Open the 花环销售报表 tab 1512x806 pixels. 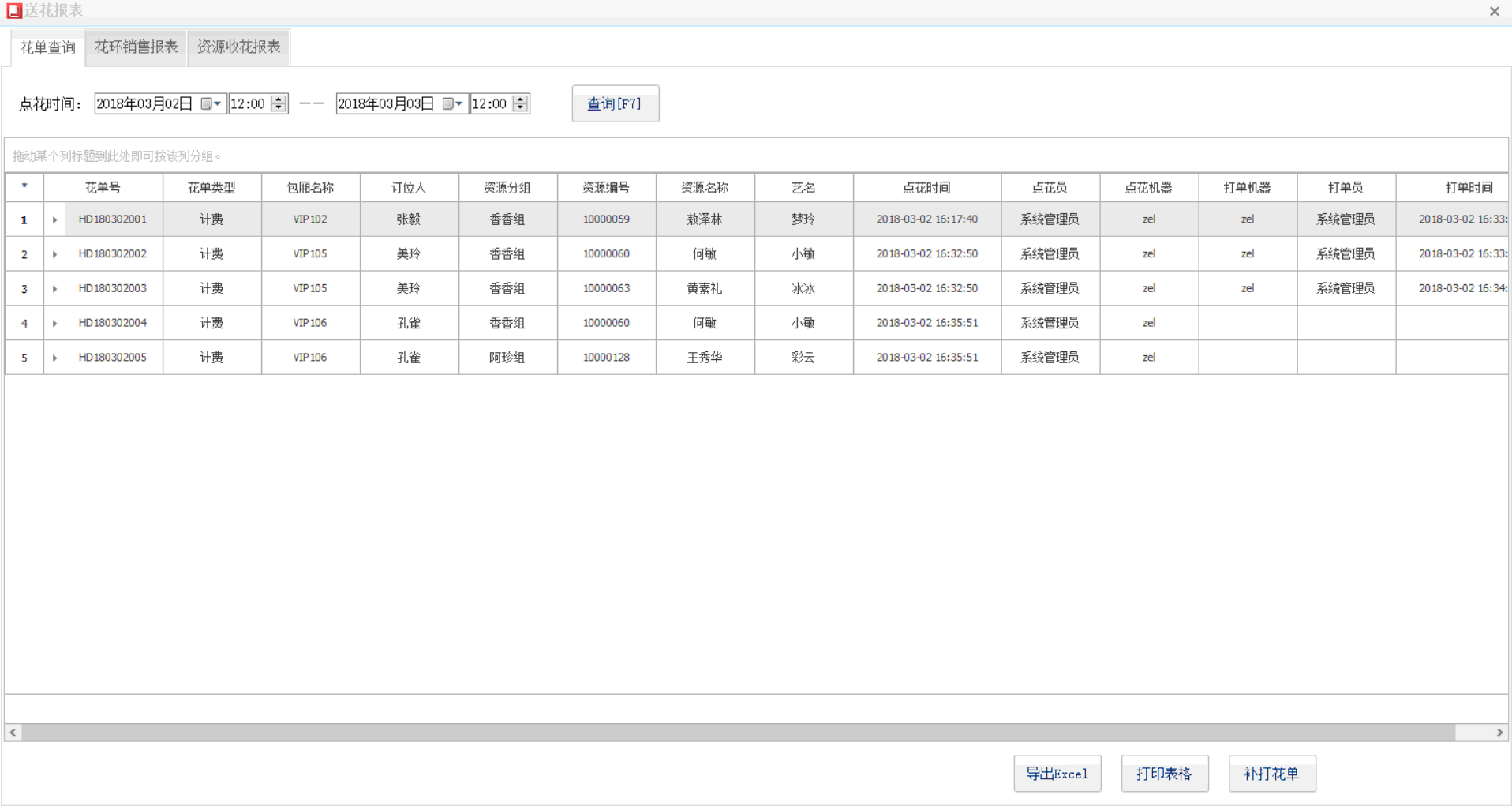pyautogui.click(x=137, y=47)
